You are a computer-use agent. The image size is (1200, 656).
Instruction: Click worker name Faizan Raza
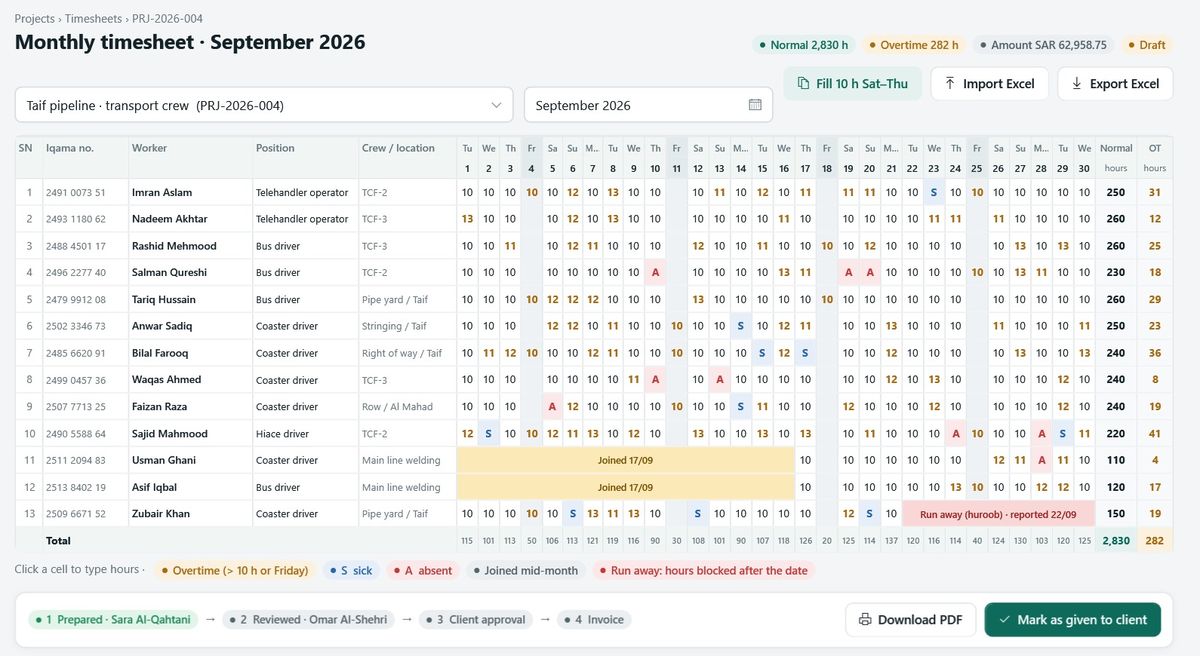(x=160, y=407)
